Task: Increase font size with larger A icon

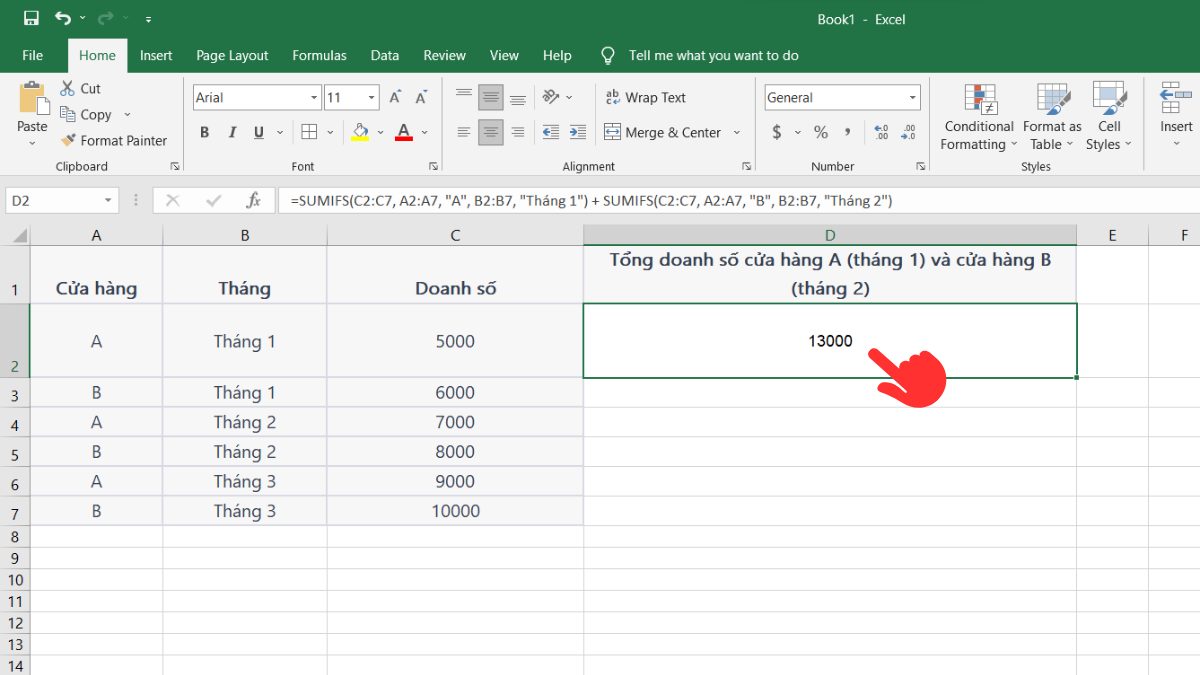Action: [396, 97]
